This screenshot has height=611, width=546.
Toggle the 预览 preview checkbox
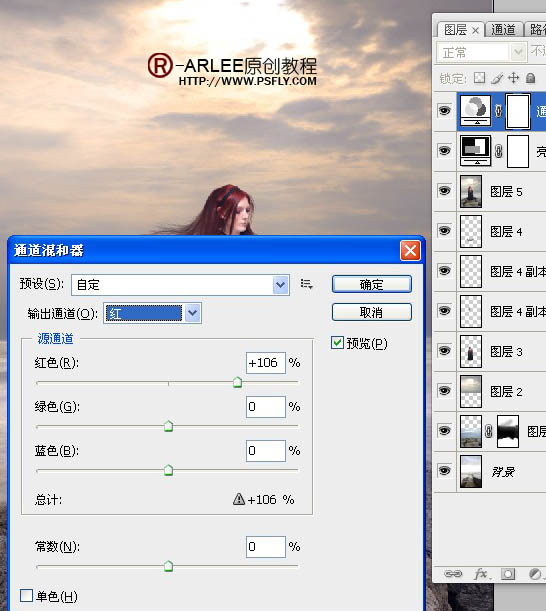337,343
